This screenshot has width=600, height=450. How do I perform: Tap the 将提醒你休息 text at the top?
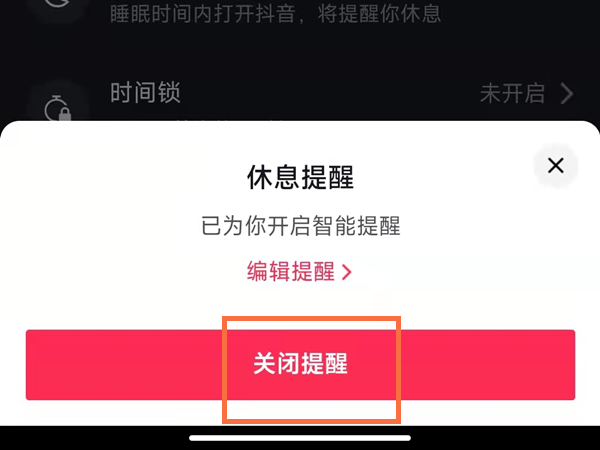point(379,13)
